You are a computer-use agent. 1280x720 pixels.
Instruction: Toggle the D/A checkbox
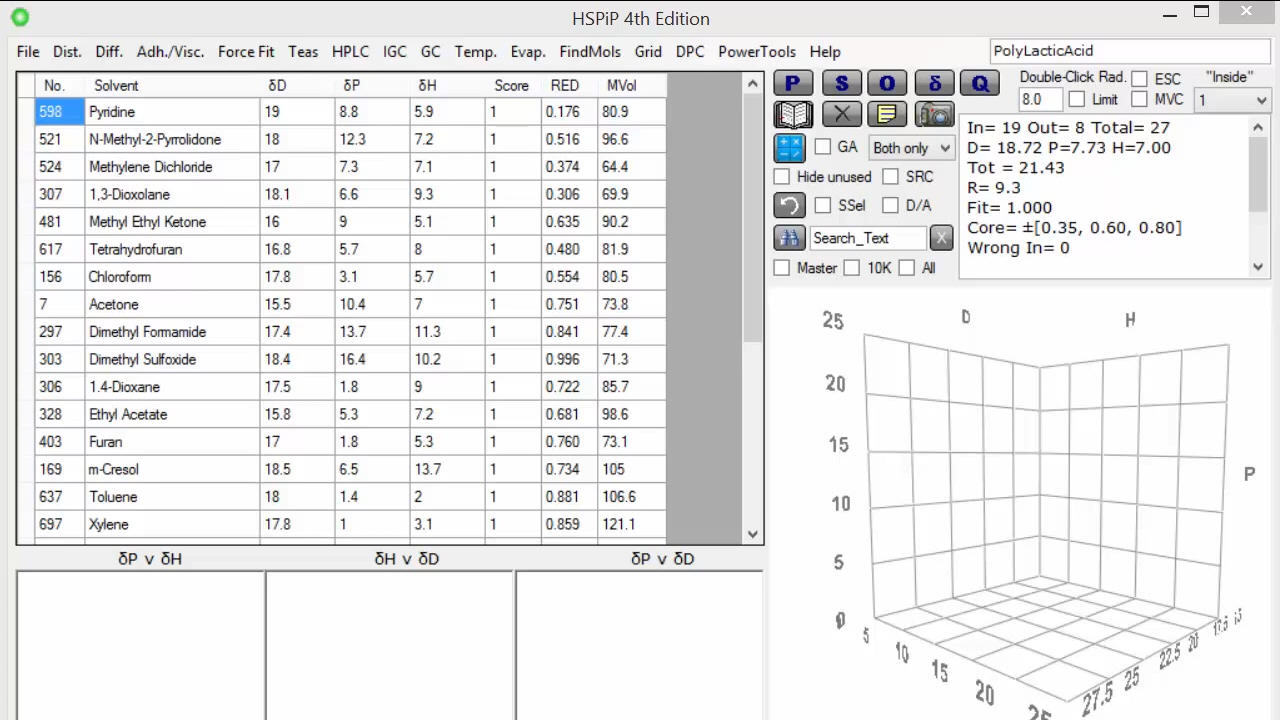coord(890,205)
